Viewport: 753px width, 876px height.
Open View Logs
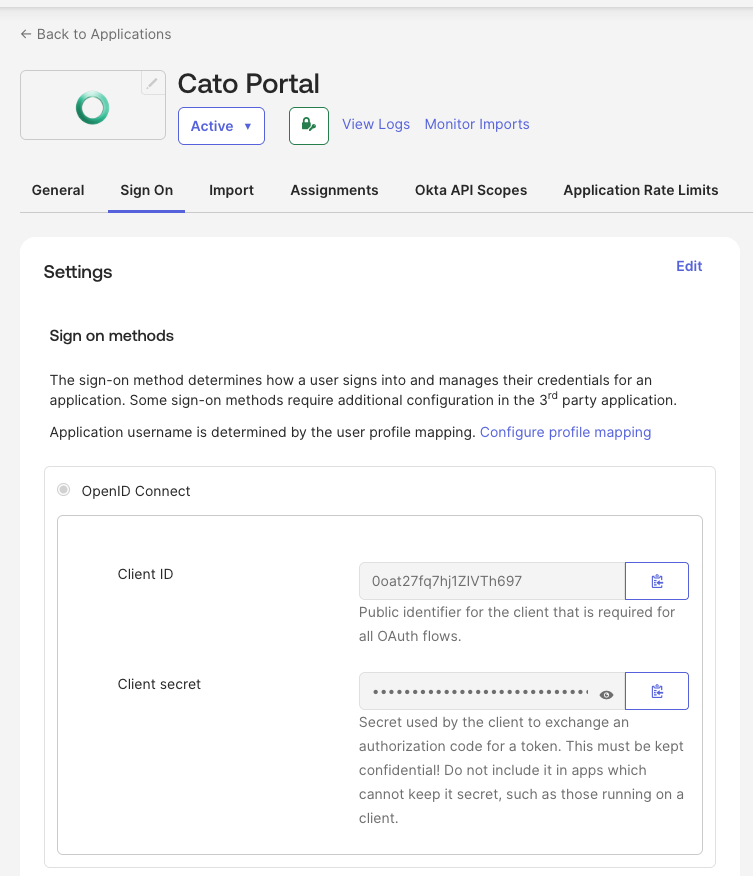376,124
